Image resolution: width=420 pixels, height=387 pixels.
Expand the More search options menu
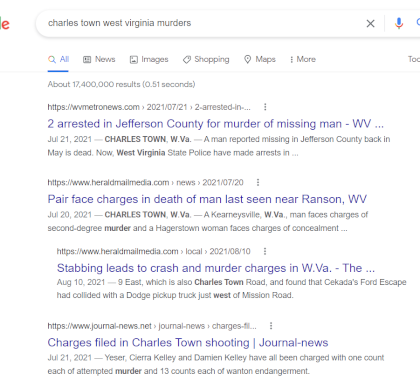[x=303, y=59]
